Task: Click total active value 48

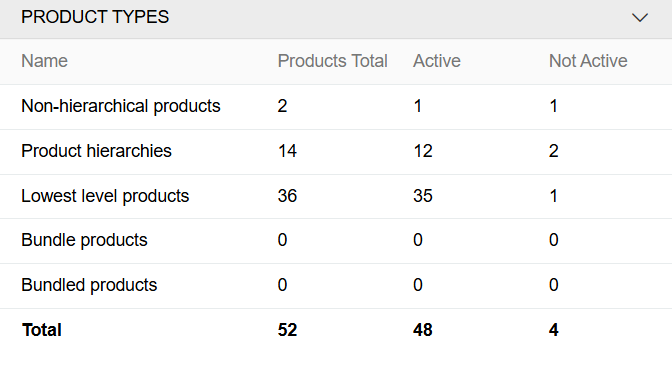Action: click(x=423, y=330)
